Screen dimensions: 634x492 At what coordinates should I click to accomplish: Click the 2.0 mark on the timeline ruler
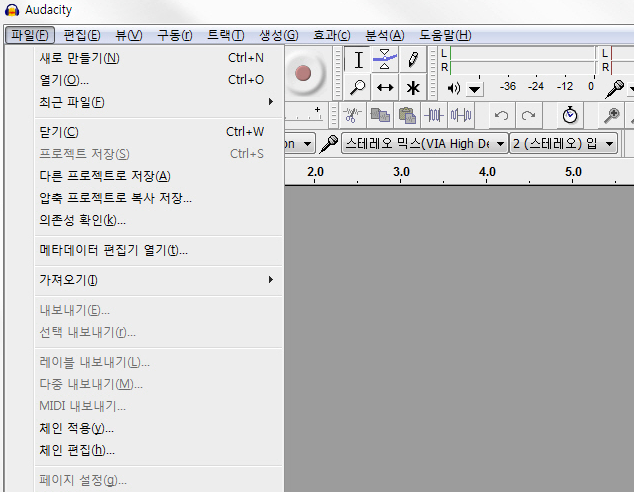coord(315,172)
